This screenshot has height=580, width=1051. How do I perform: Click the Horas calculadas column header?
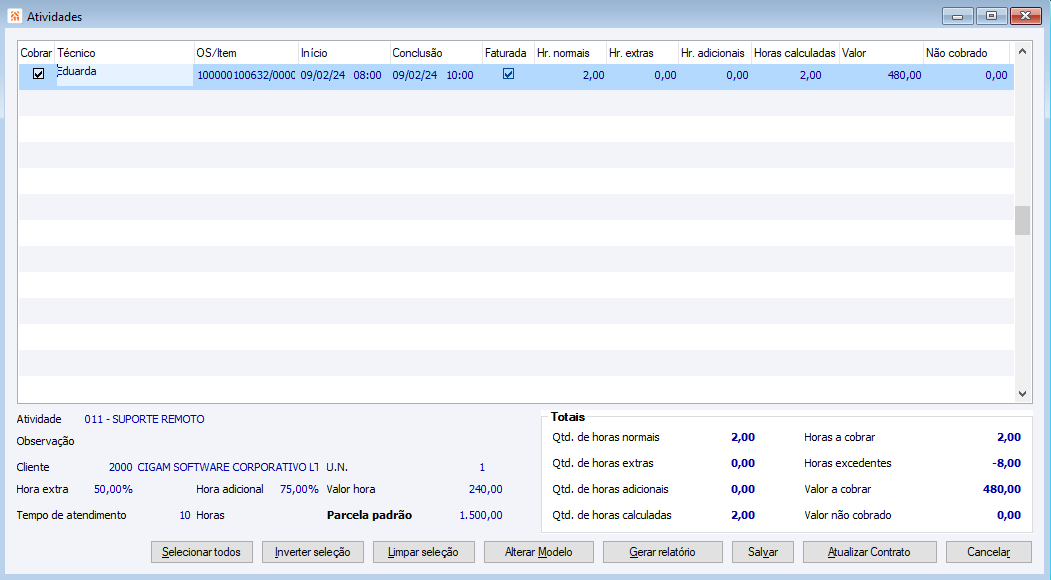click(x=795, y=53)
